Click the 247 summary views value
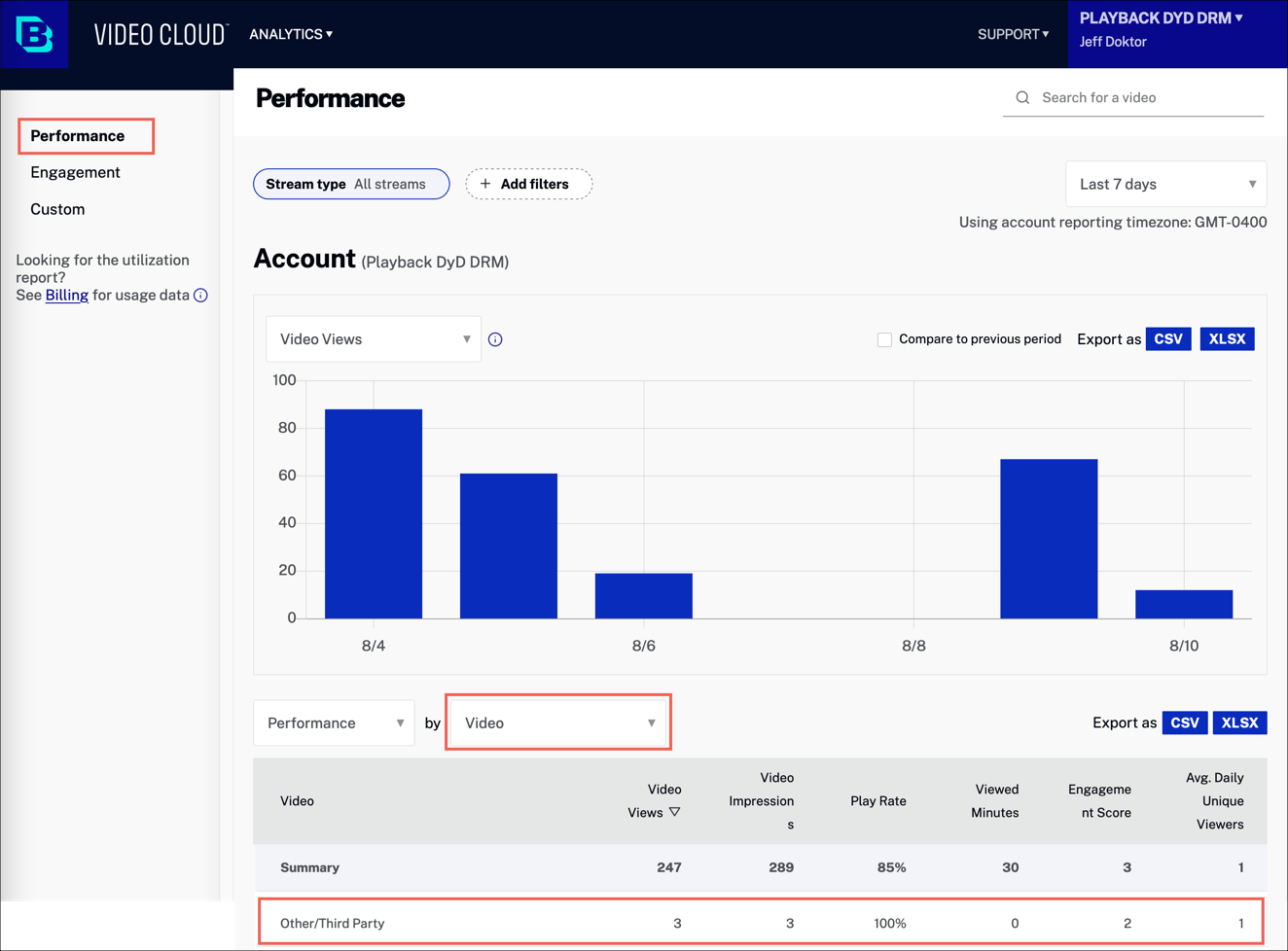 pos(669,867)
